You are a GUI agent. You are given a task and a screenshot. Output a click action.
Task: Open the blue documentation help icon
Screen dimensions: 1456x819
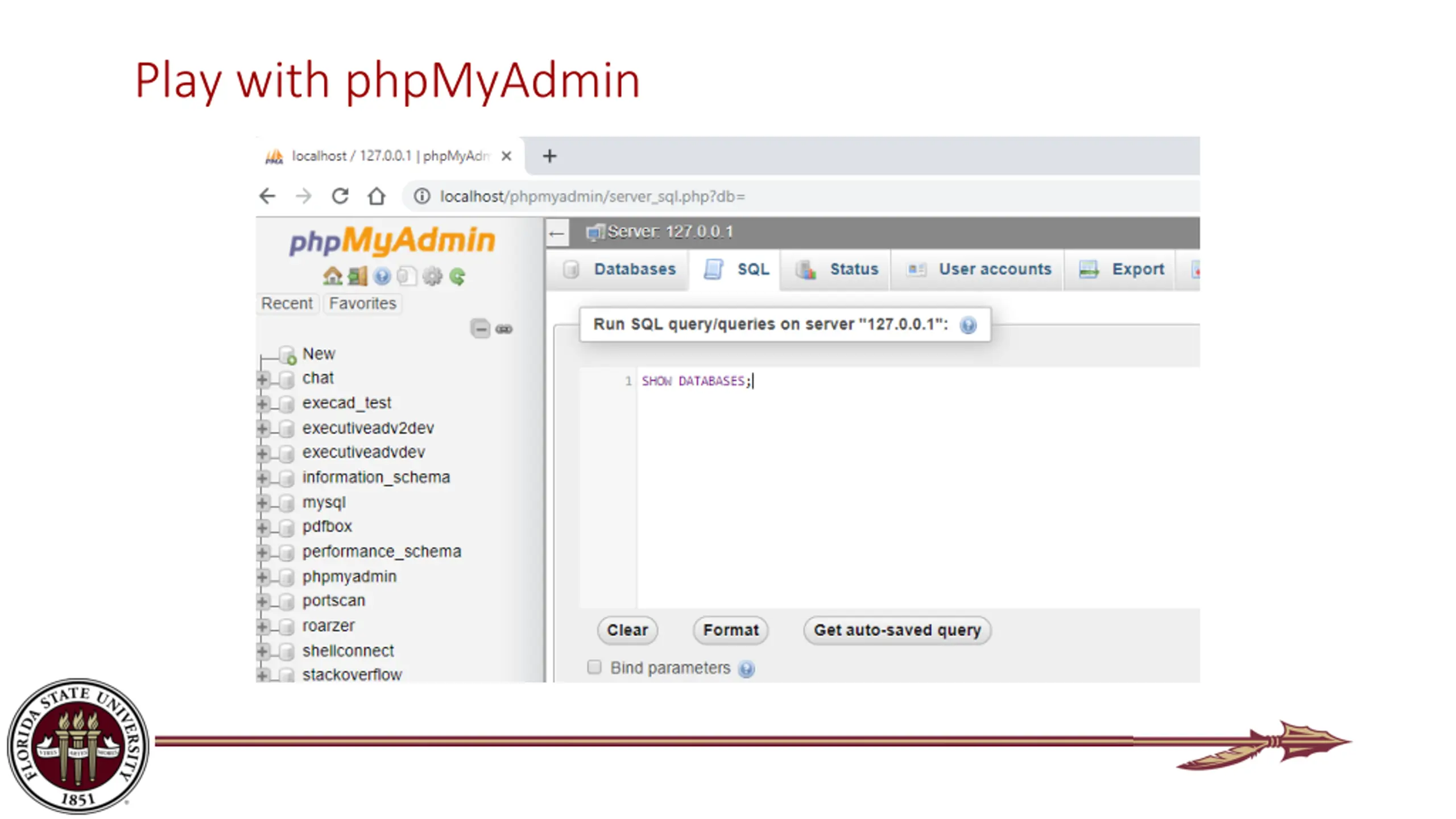pos(382,276)
